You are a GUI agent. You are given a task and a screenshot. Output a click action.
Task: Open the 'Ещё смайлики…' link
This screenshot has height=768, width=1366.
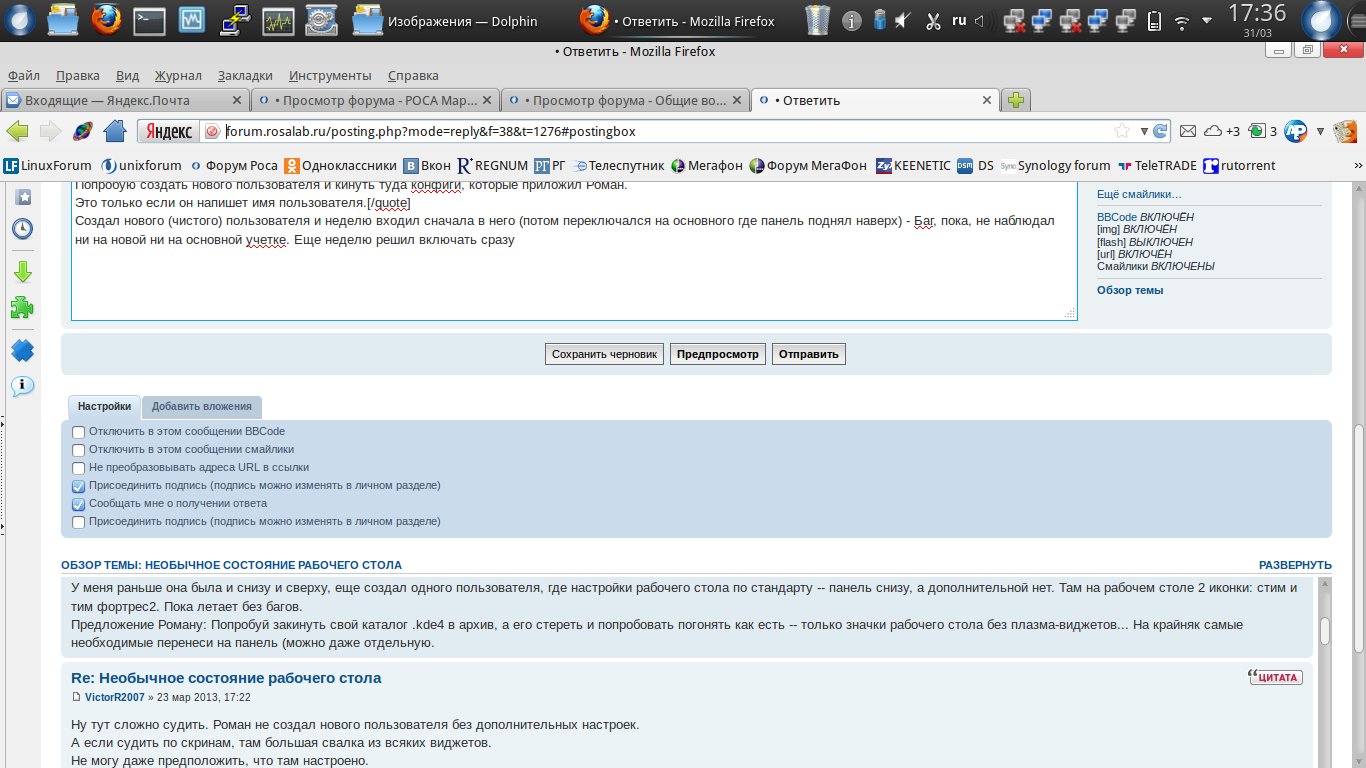1139,194
